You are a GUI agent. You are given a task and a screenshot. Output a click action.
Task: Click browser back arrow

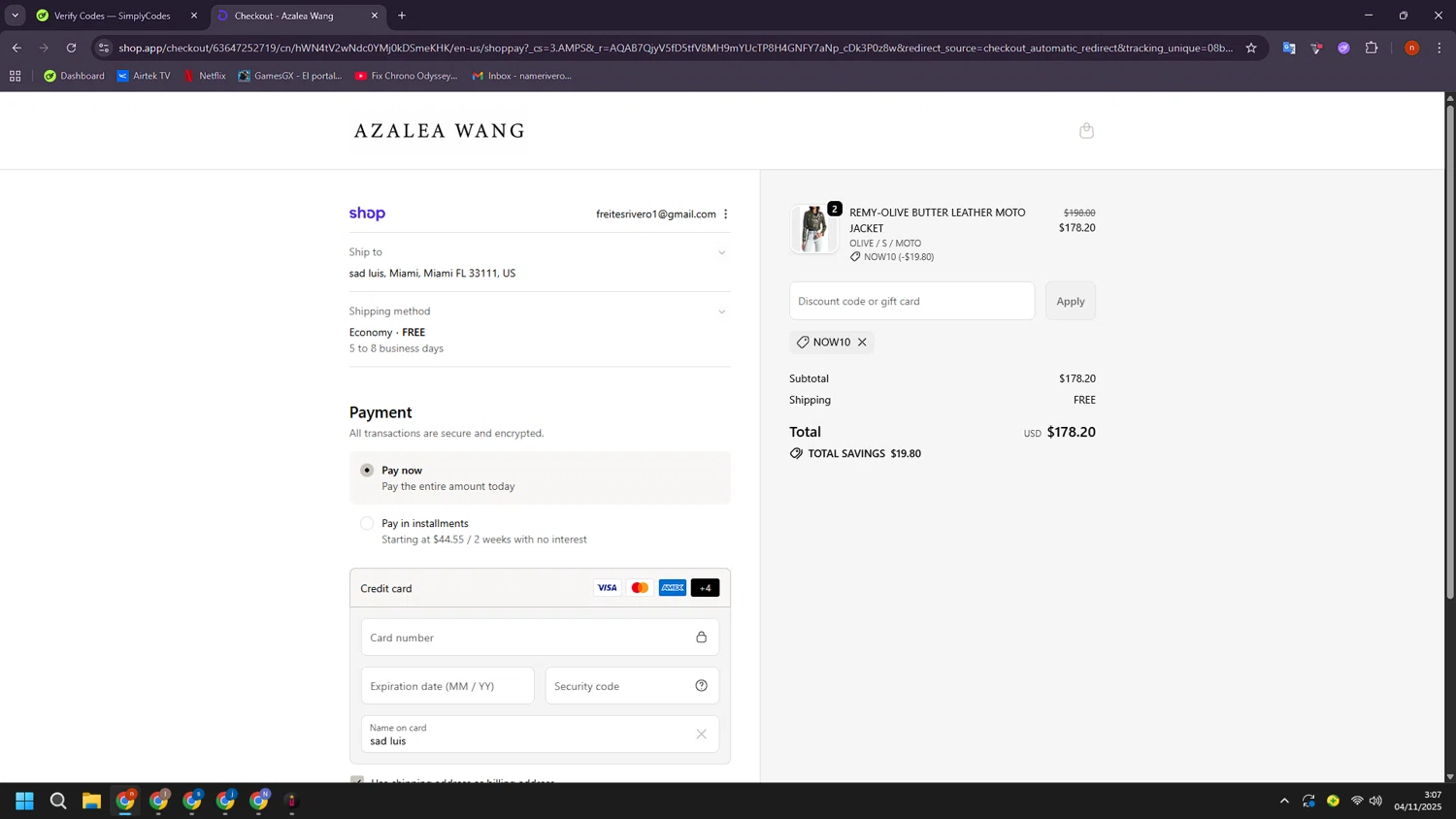click(17, 48)
